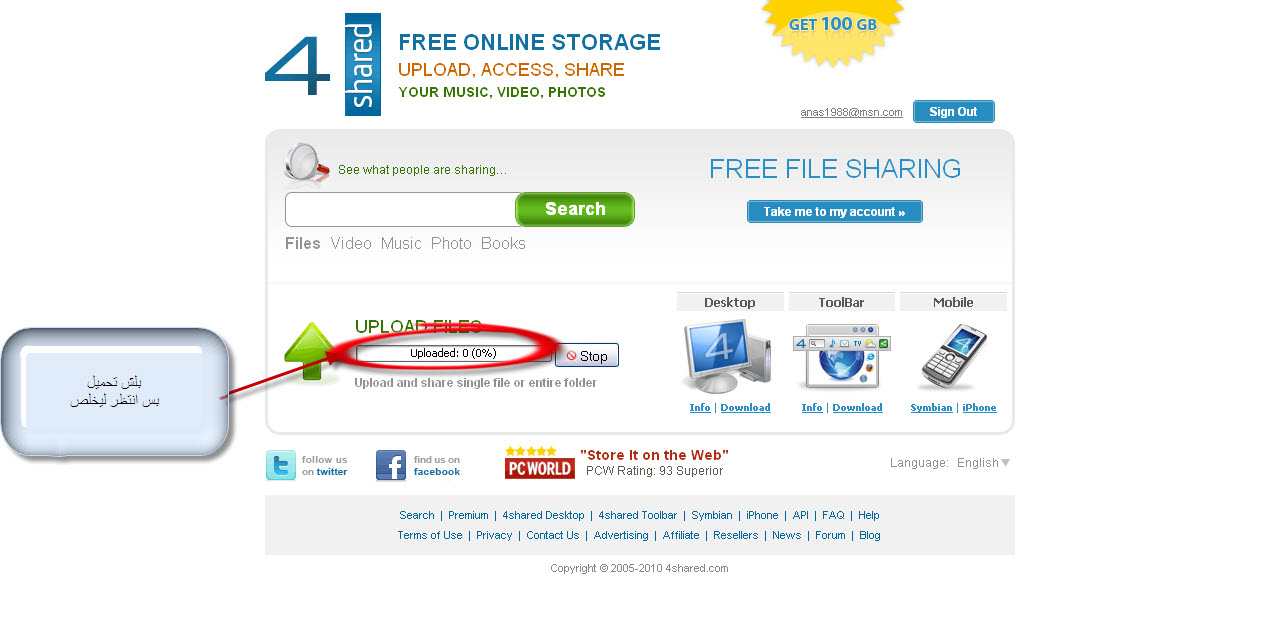Click the Sign Out button

953,112
